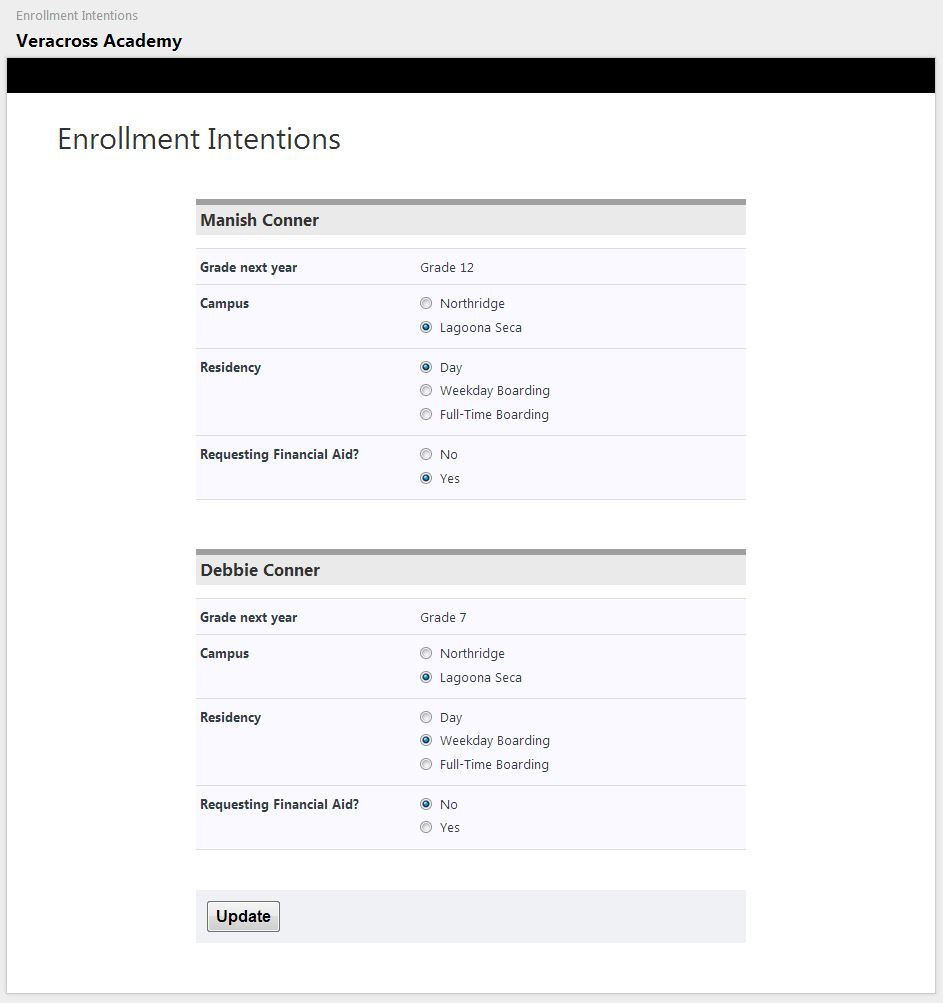943x1003 pixels.
Task: Select Lagoona Seca campus for Manish Conner
Action: (426, 327)
